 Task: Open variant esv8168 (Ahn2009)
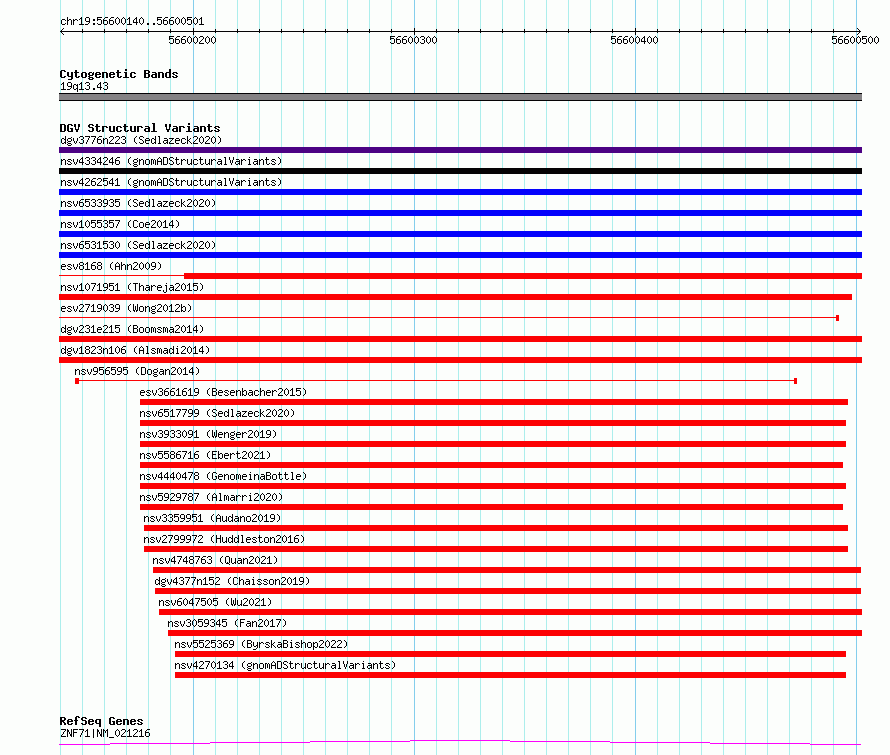(x=111, y=266)
